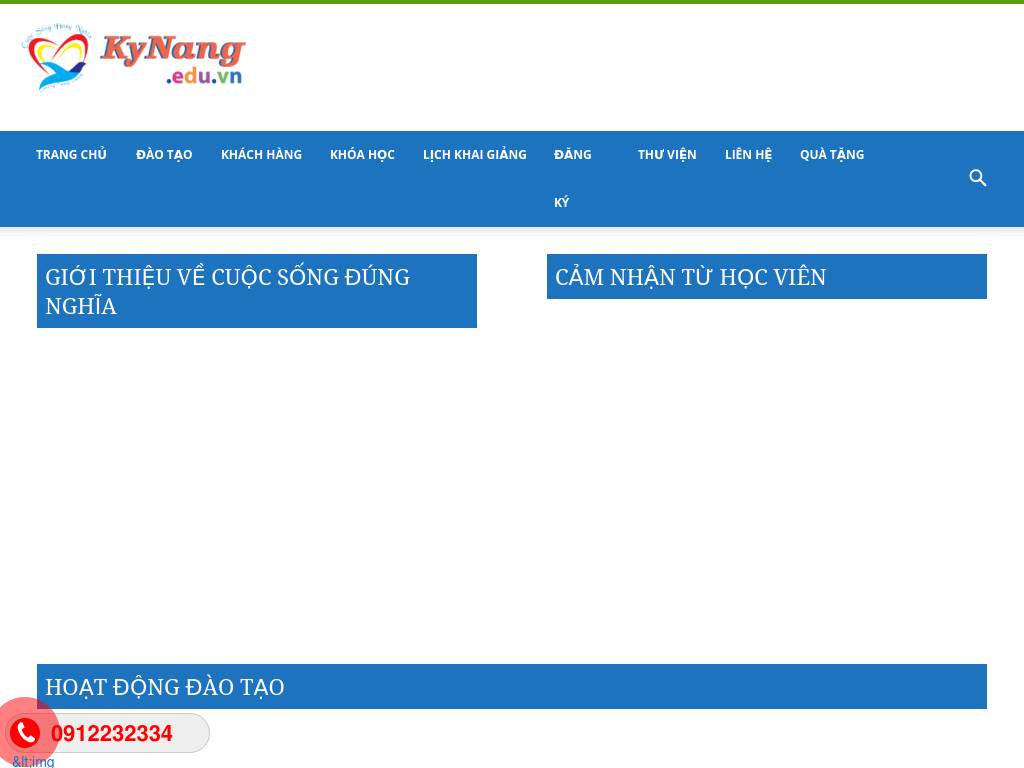Click the Cảm Nhận Từ Học Viên heading
The height and width of the screenshot is (768, 1024).
(690, 277)
